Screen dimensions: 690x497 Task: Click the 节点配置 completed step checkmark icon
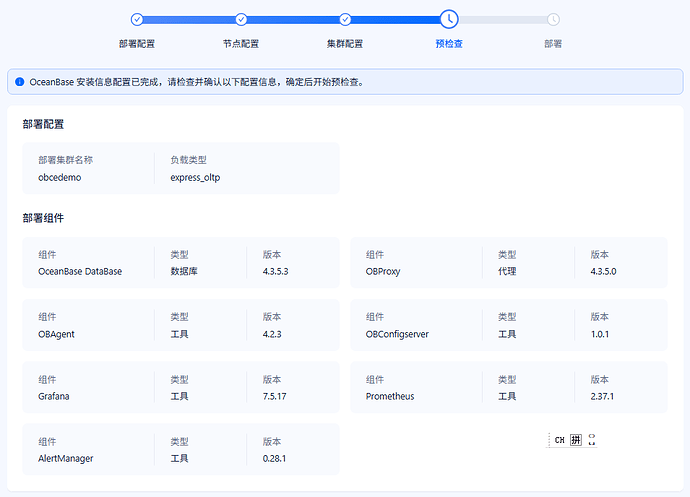coord(241,19)
